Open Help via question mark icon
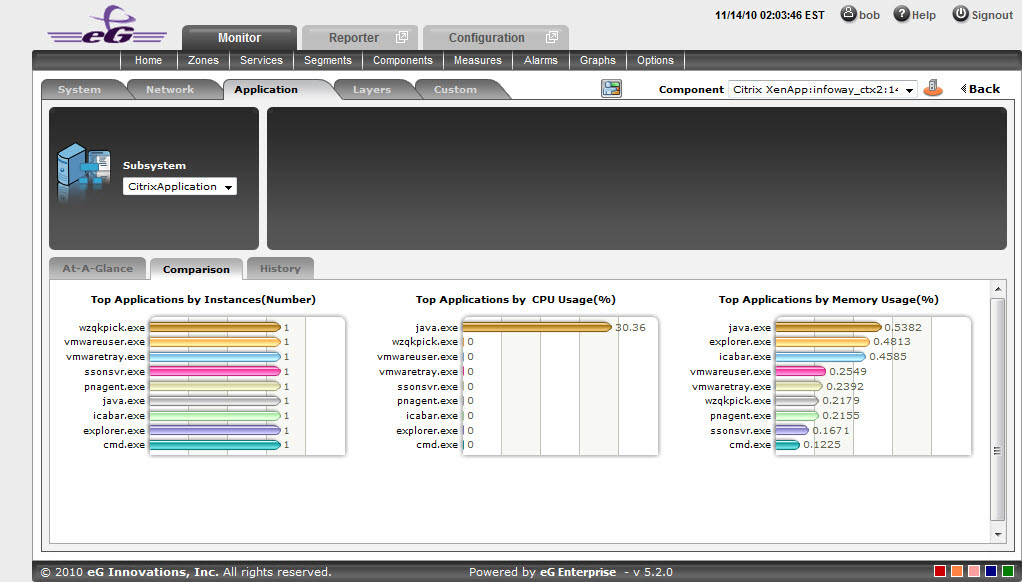 [901, 14]
